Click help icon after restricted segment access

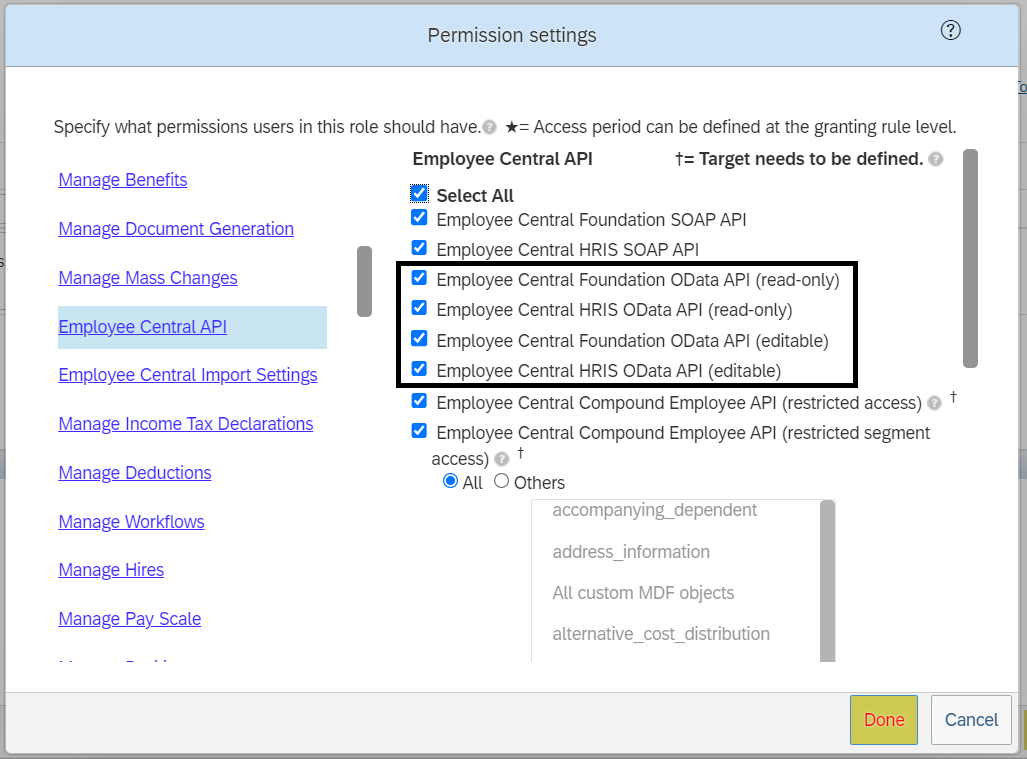pyautogui.click(x=502, y=459)
